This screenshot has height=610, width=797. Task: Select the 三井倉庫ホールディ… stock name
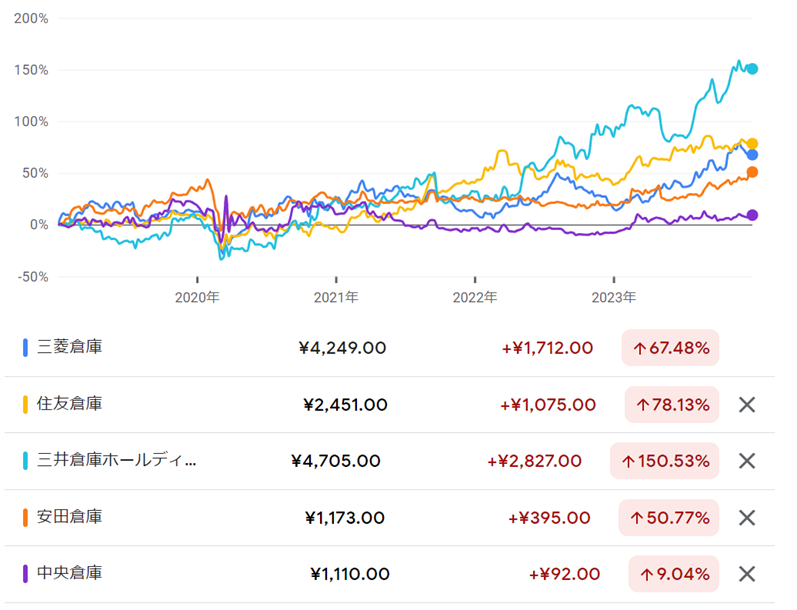116,461
